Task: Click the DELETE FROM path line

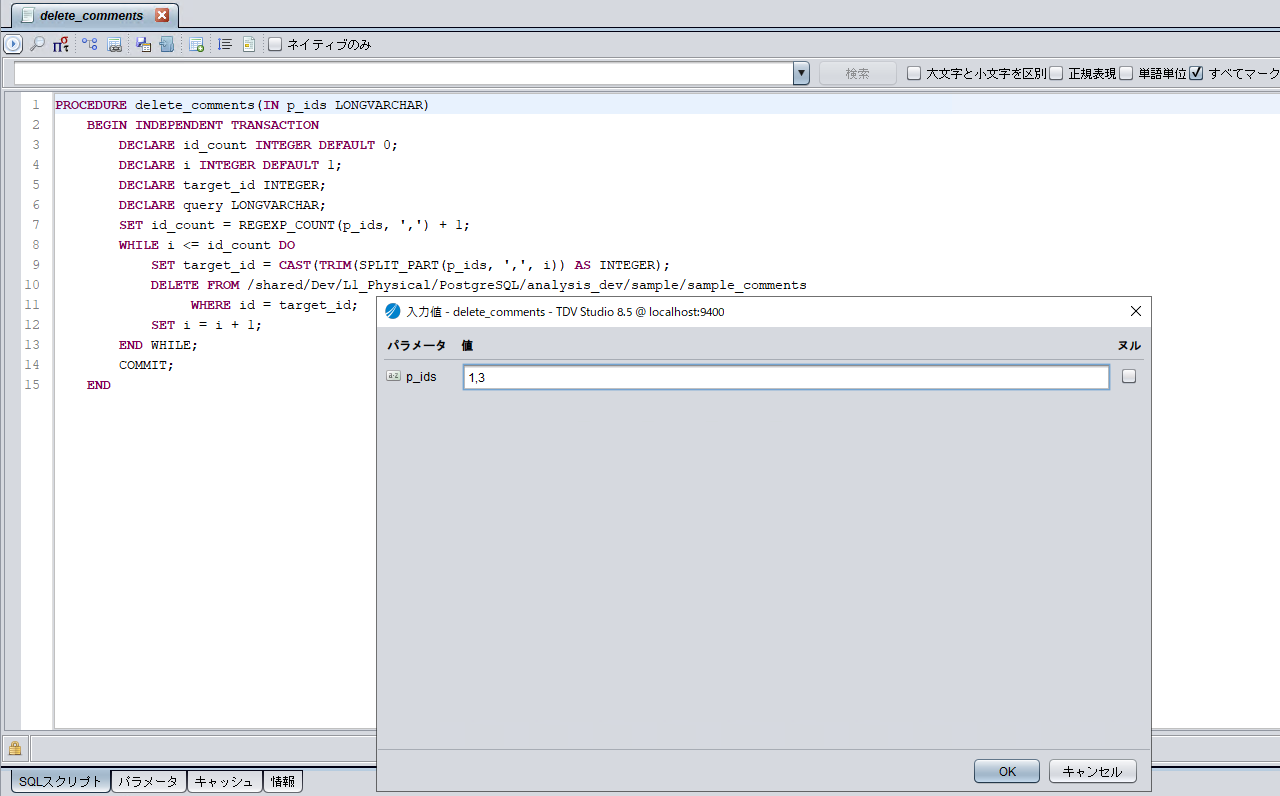Action: [x=478, y=285]
